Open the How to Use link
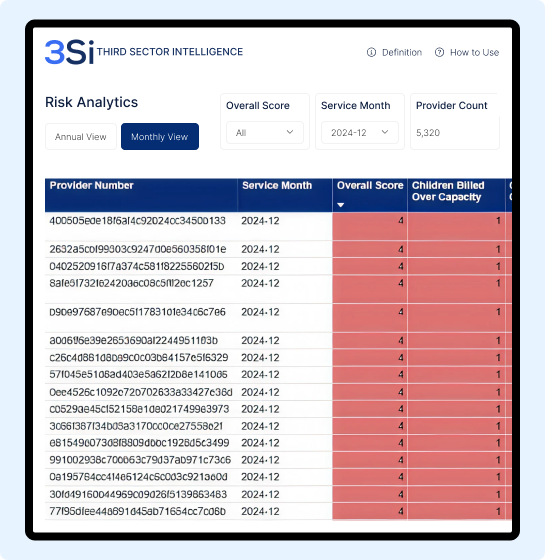Viewport: 545px width, 560px height. (x=474, y=52)
